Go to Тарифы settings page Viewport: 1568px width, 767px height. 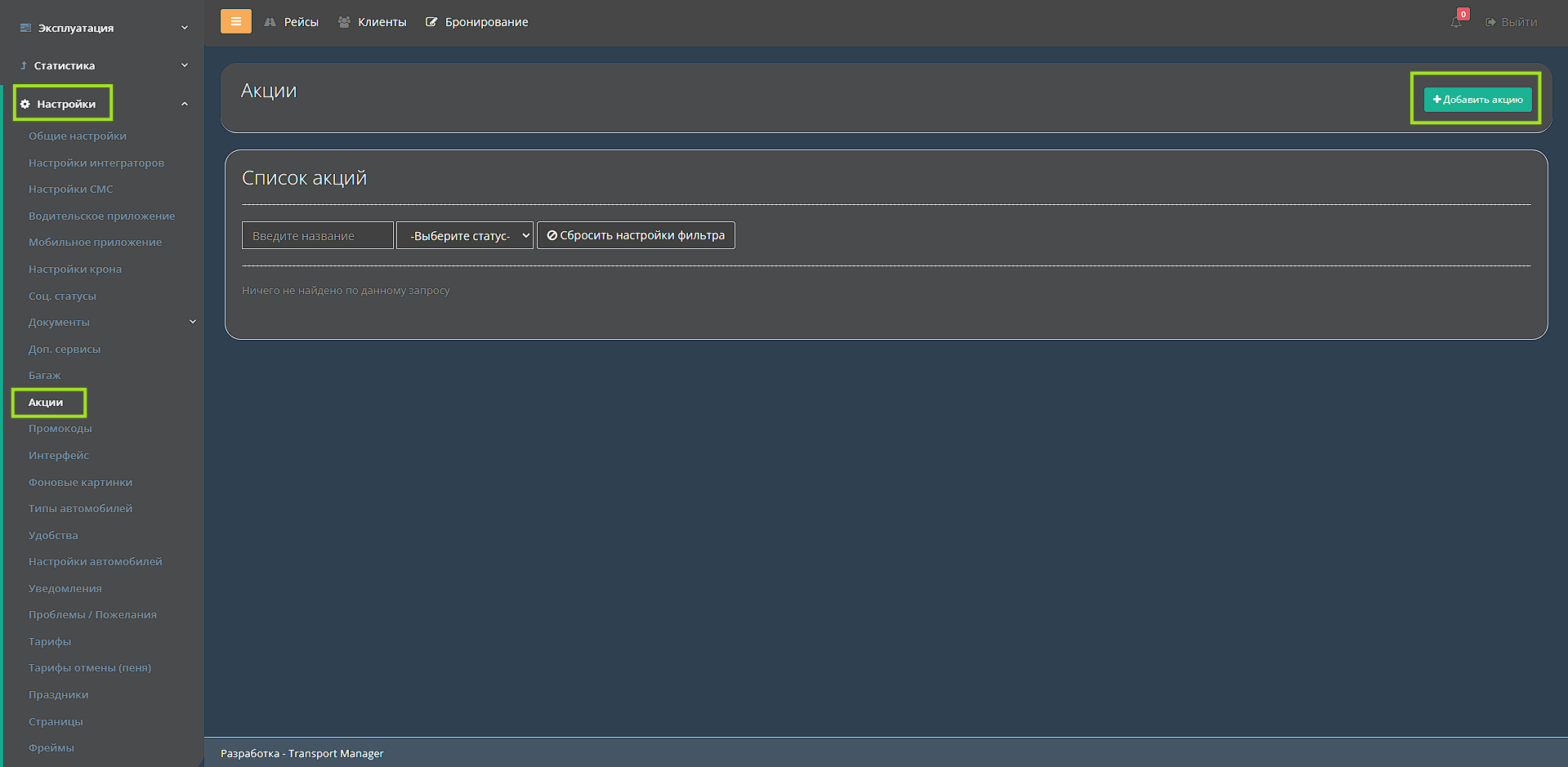pyautogui.click(x=50, y=641)
